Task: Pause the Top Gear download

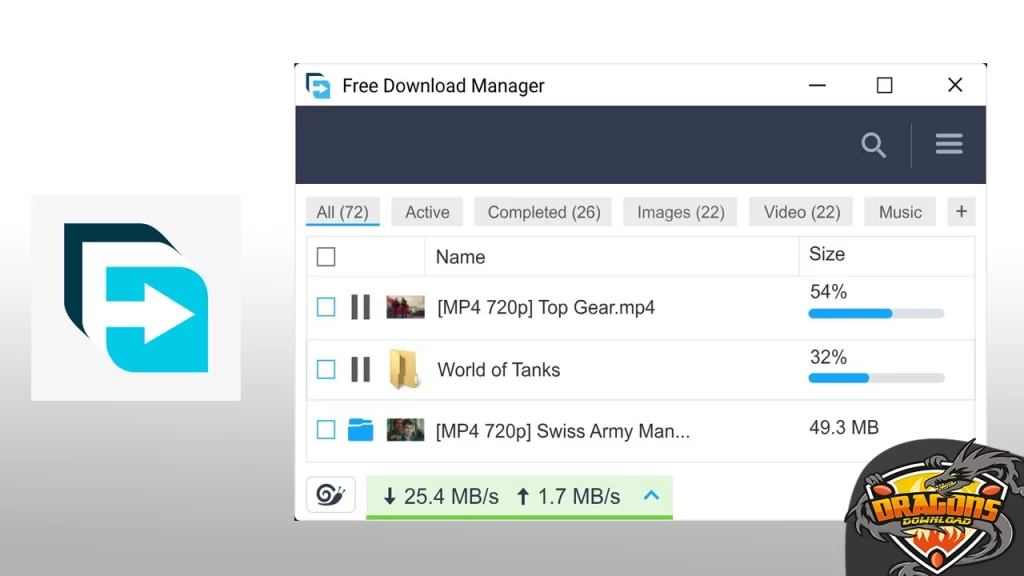Action: click(360, 307)
